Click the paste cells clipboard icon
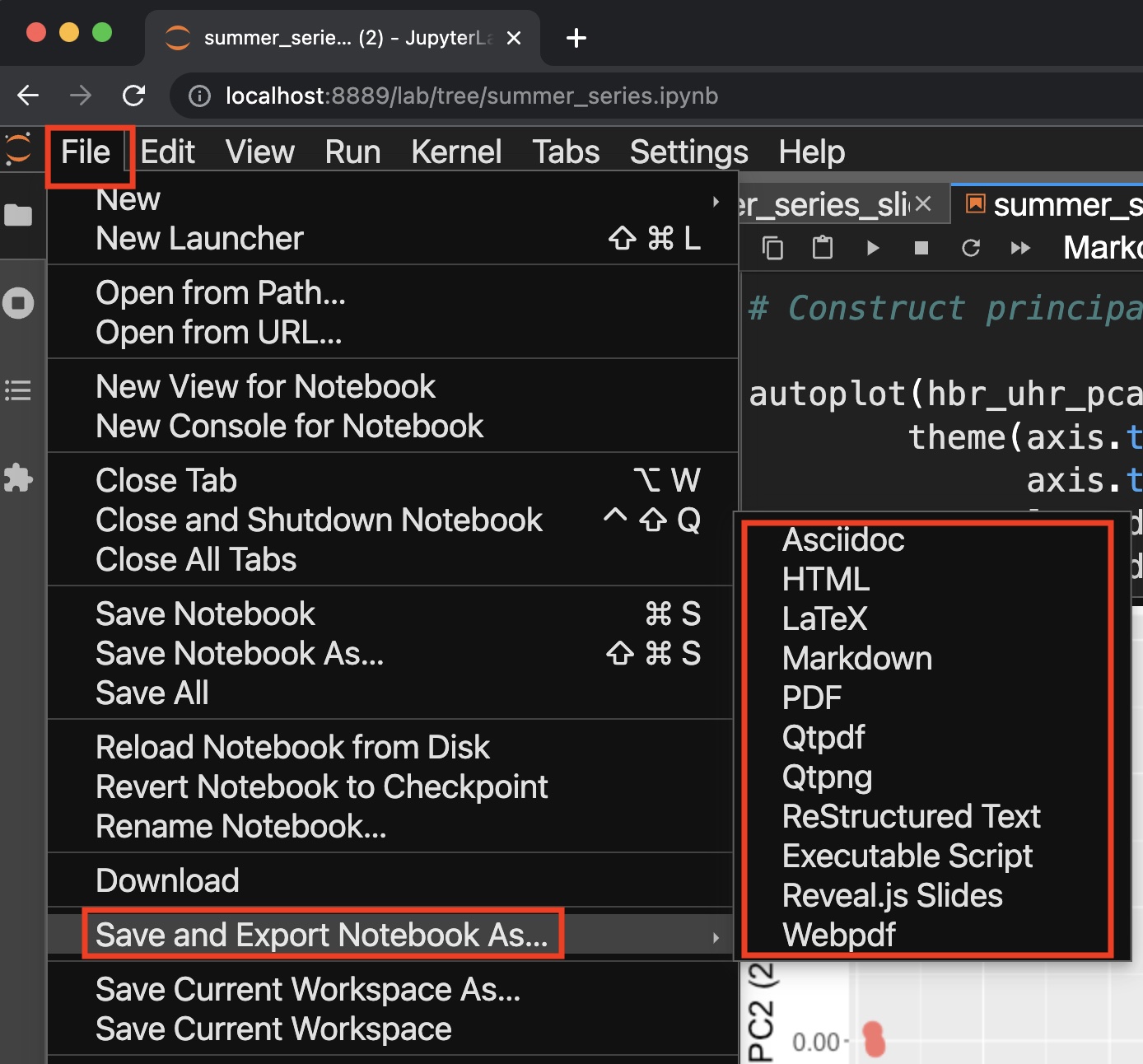 coord(823,248)
